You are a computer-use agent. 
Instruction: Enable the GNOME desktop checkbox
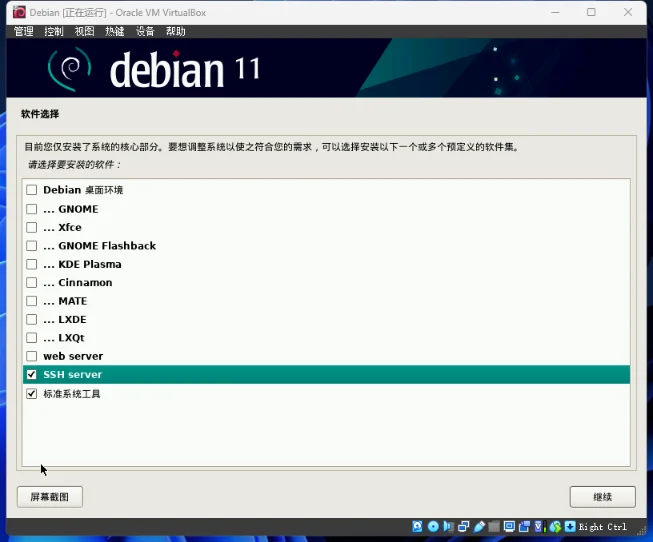[x=32, y=209]
